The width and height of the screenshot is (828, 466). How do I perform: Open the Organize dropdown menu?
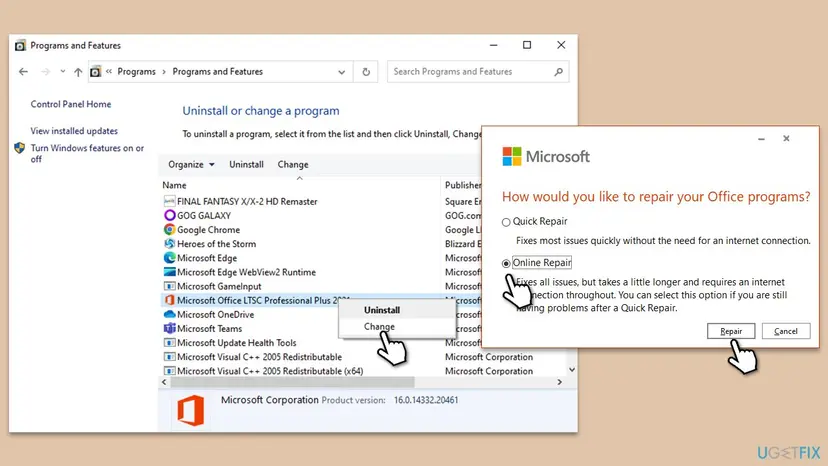coord(191,164)
